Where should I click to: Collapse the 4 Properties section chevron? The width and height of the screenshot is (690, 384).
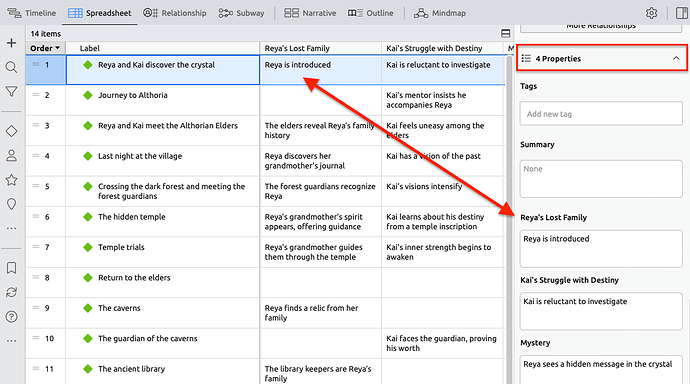click(x=676, y=58)
